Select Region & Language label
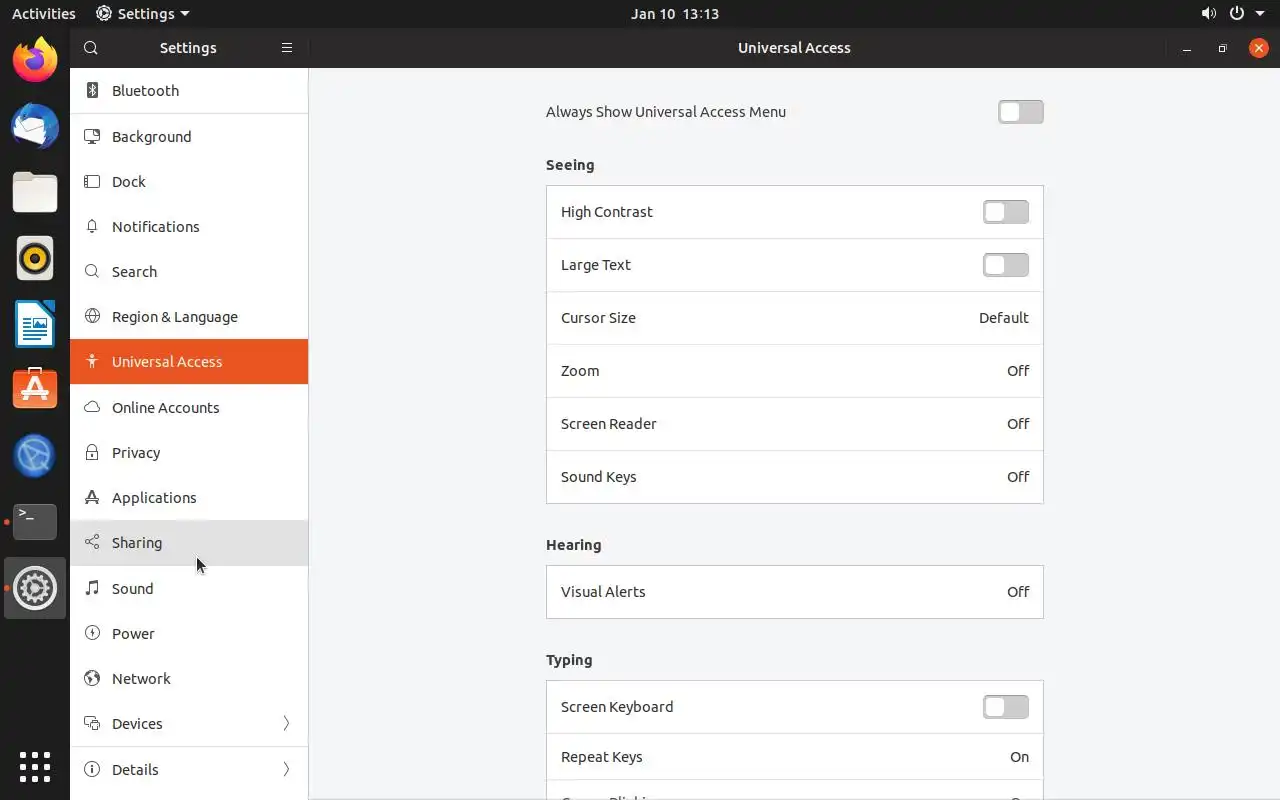The height and width of the screenshot is (800, 1280). tap(175, 316)
